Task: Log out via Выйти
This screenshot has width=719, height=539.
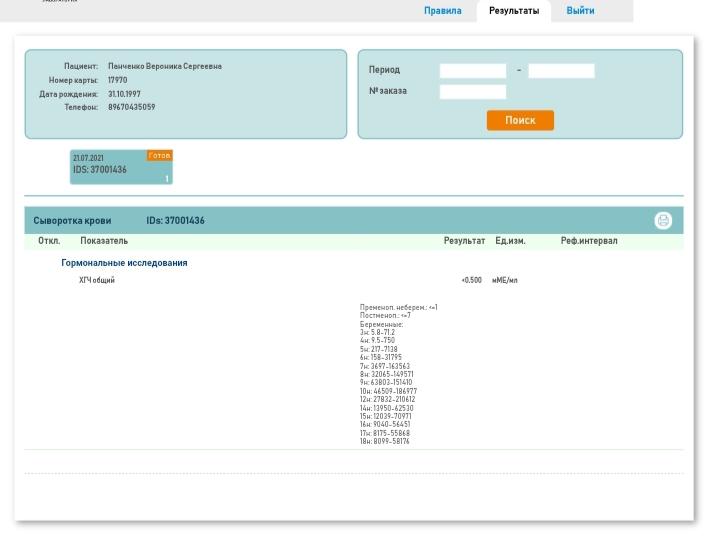Action: (580, 11)
